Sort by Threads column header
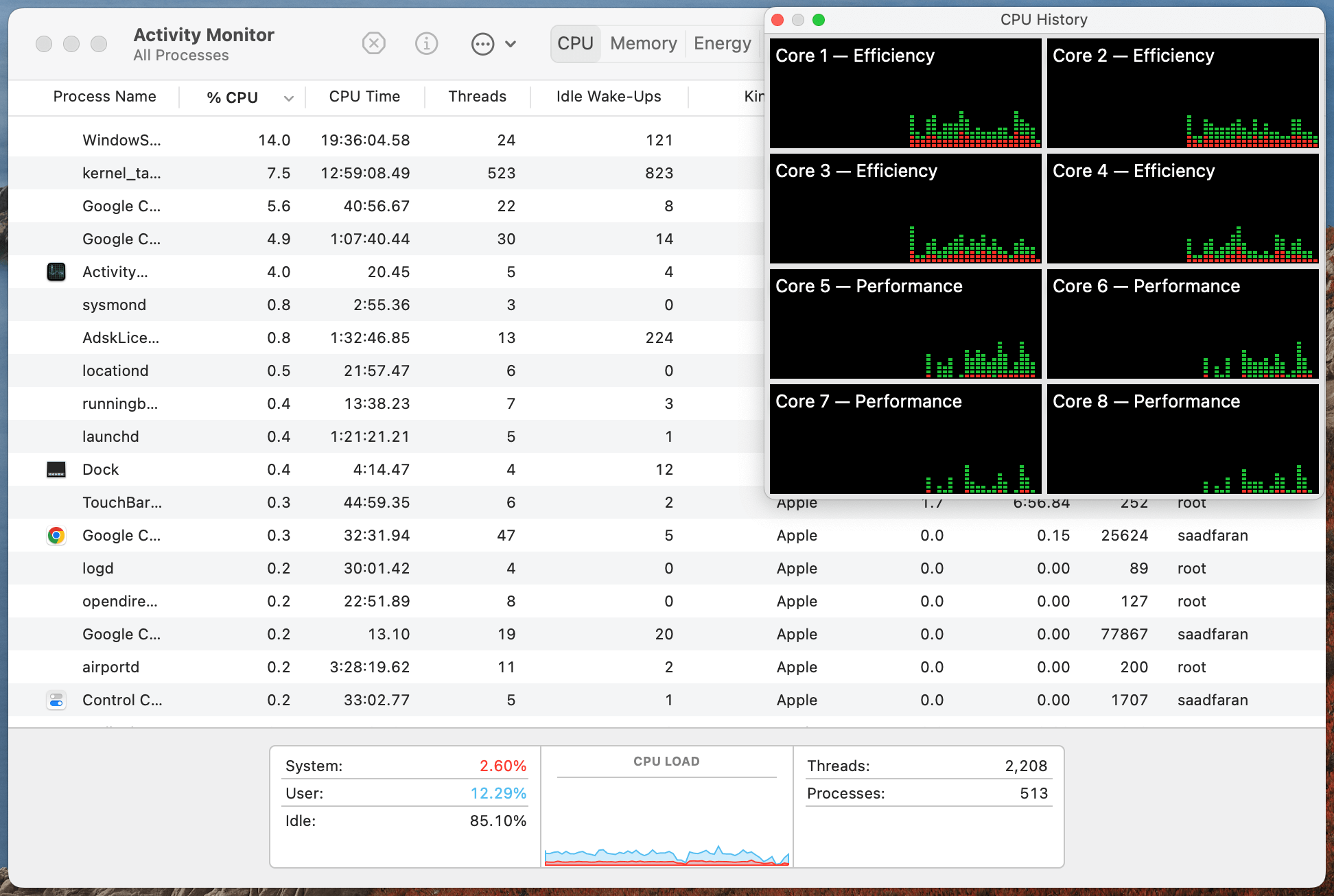1334x896 pixels. point(477,97)
